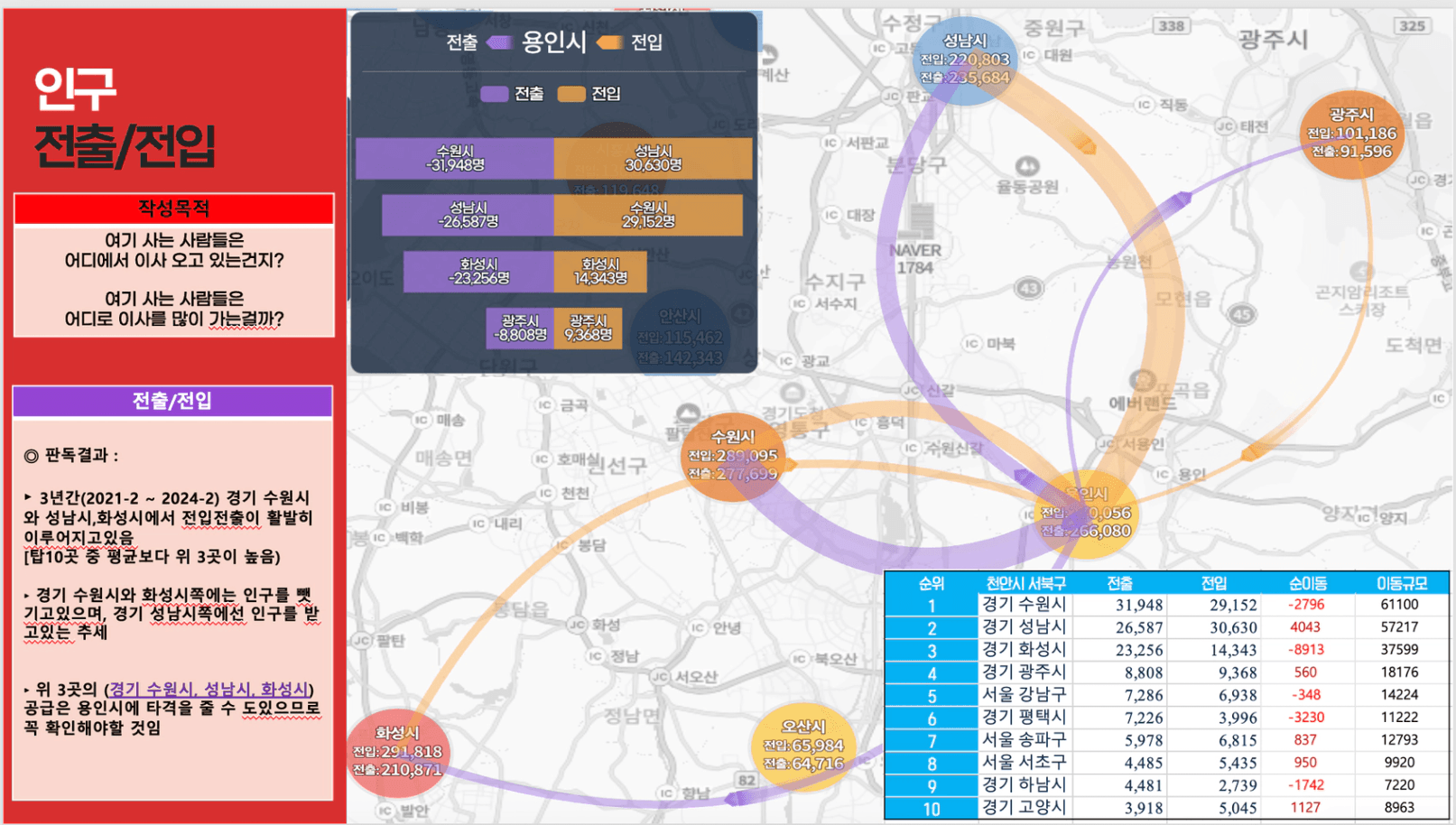
Task: Open the 경기 수원시, 성남시, 화성시 underlined link
Action: click(x=209, y=690)
